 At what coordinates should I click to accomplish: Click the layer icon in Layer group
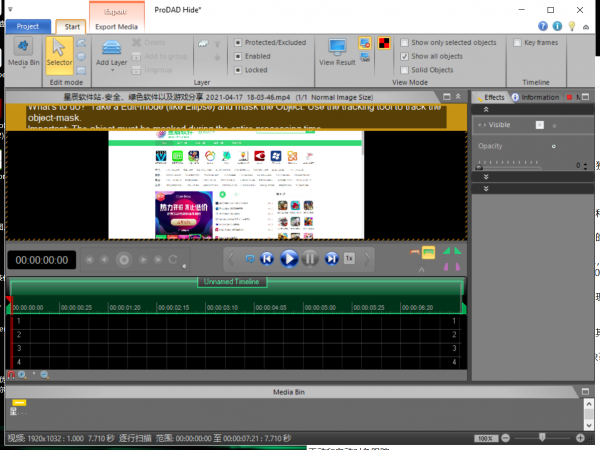[203, 44]
